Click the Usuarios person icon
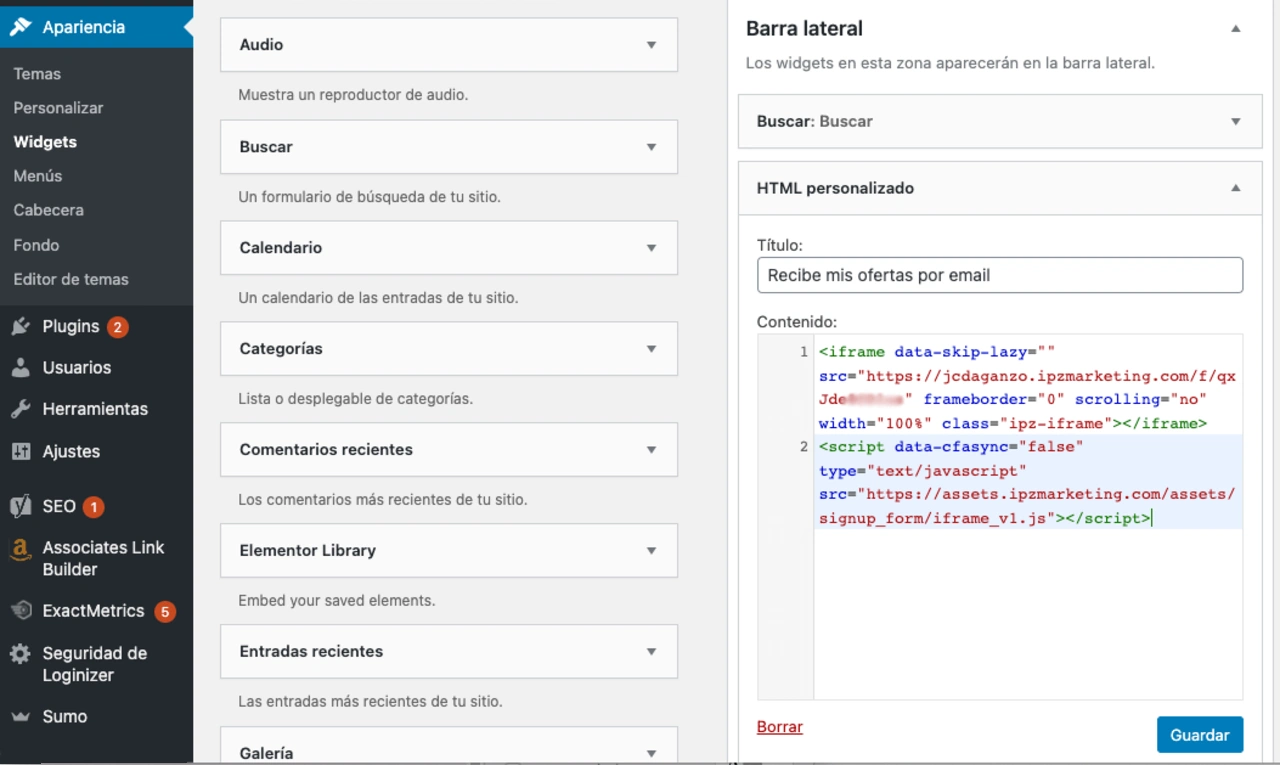This screenshot has width=1280, height=765. pos(21,368)
